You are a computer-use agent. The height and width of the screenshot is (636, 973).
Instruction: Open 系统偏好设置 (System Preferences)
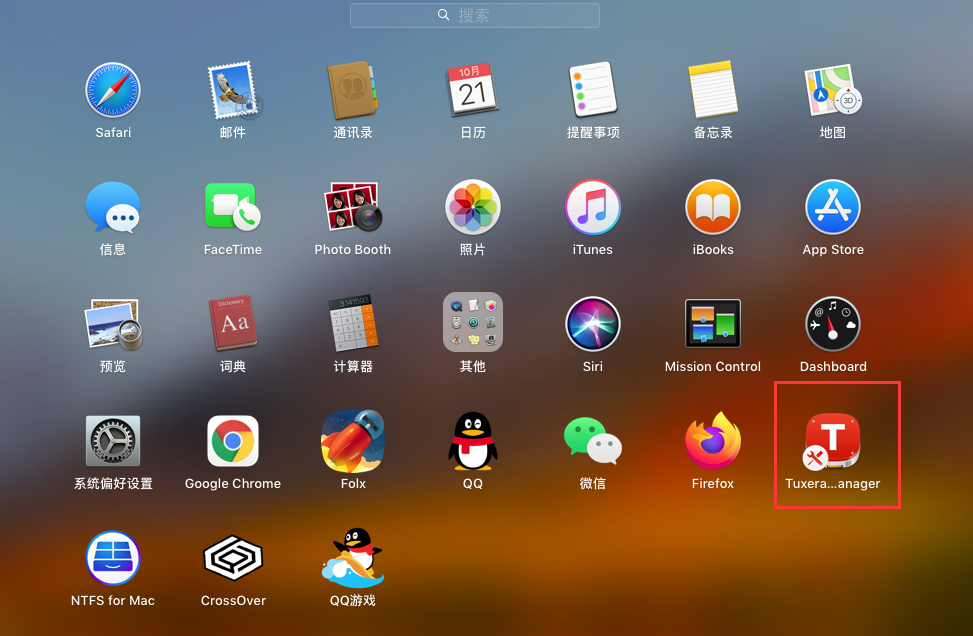(113, 440)
